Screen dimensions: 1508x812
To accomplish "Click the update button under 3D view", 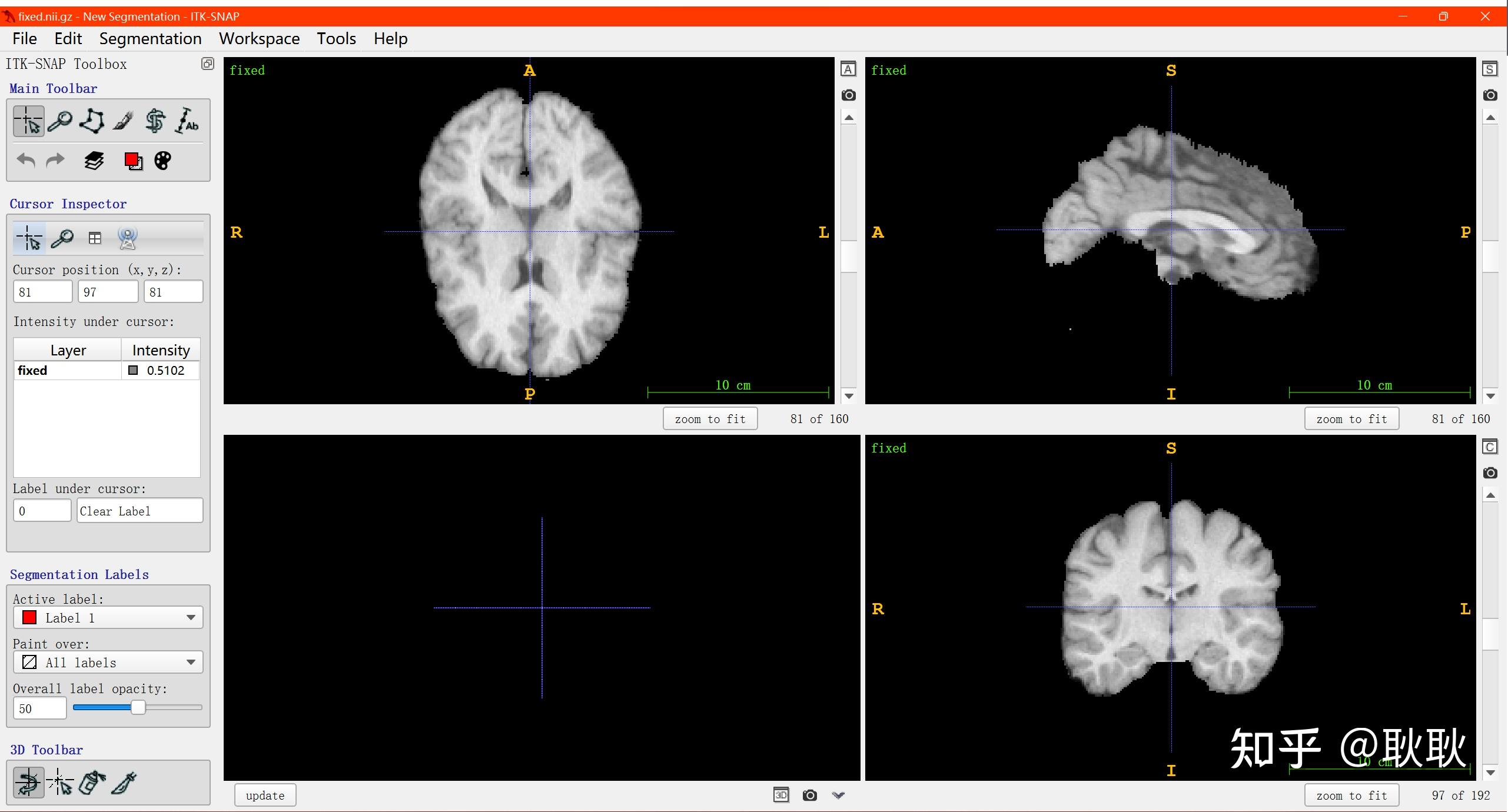I will 265,796.
